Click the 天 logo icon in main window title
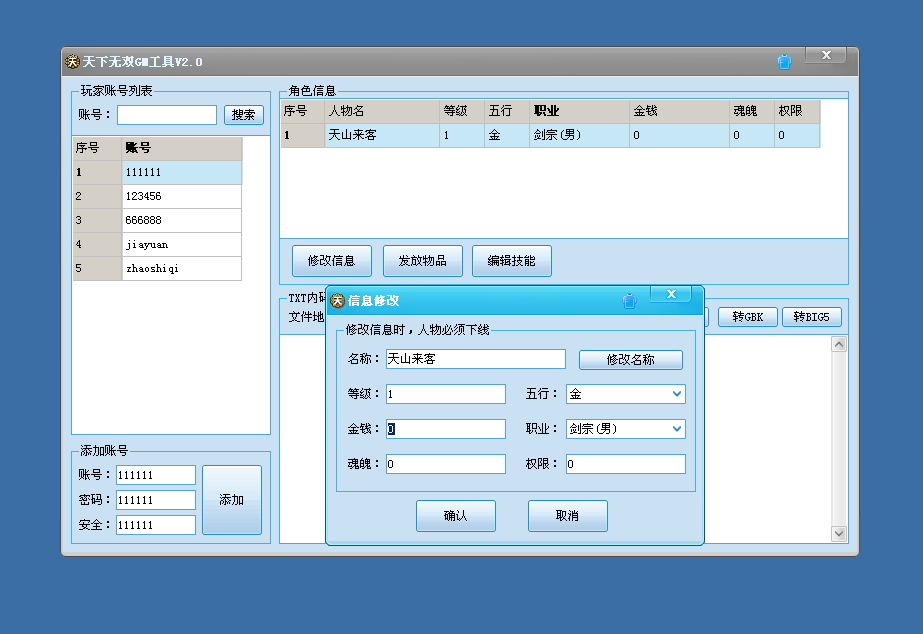923x634 pixels. (72, 62)
